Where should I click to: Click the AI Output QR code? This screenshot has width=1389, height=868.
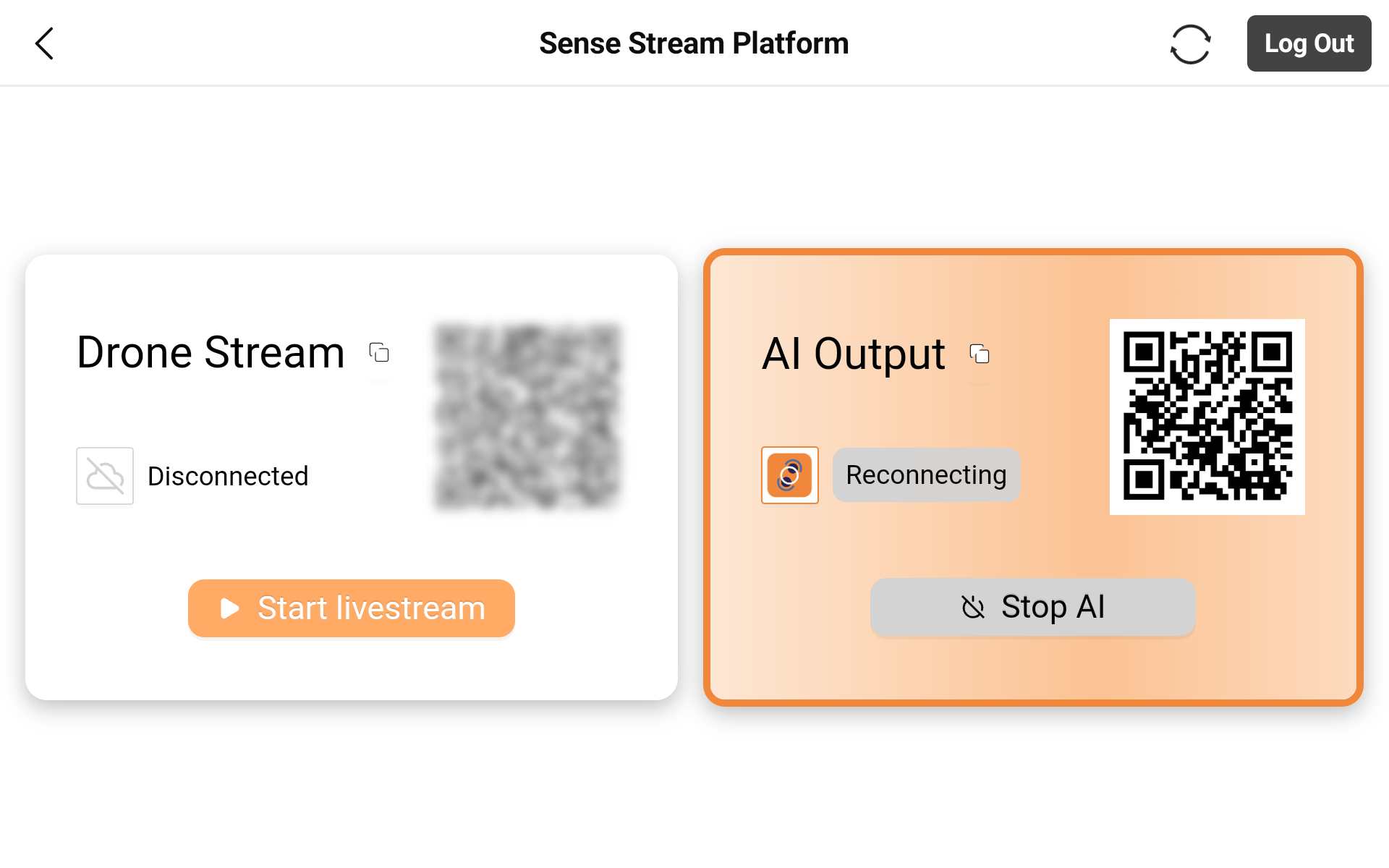[1207, 417]
